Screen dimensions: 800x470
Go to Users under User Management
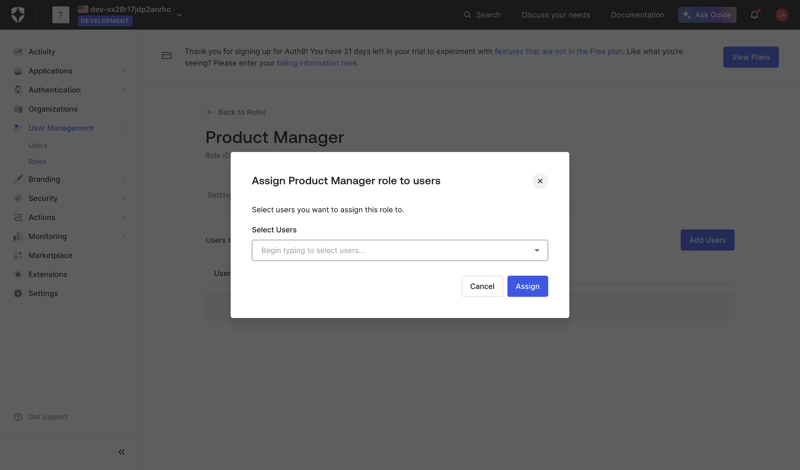[38, 145]
